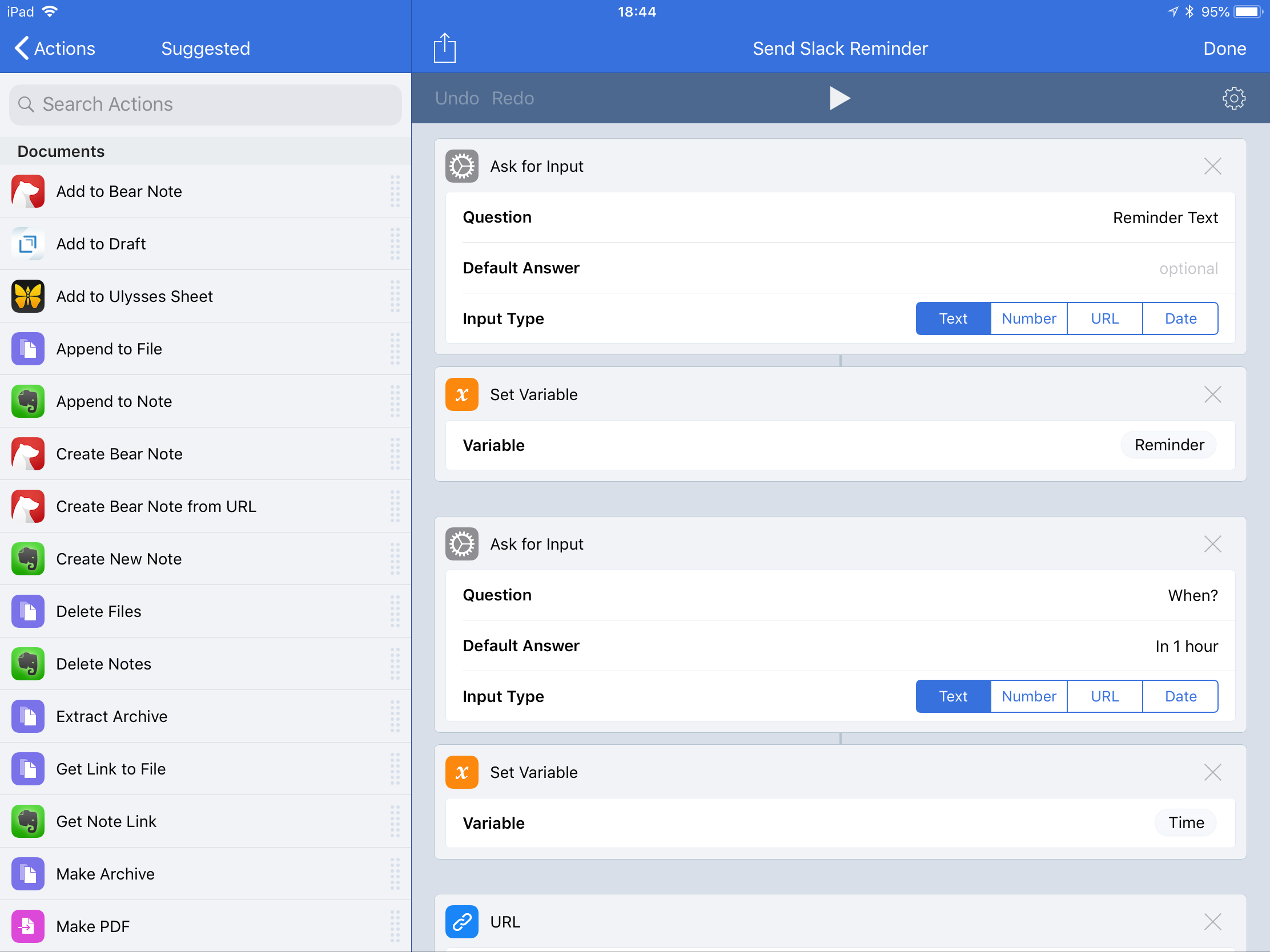The height and width of the screenshot is (952, 1270).
Task: Remove the When? Ask for Input action
Action: 1212,544
